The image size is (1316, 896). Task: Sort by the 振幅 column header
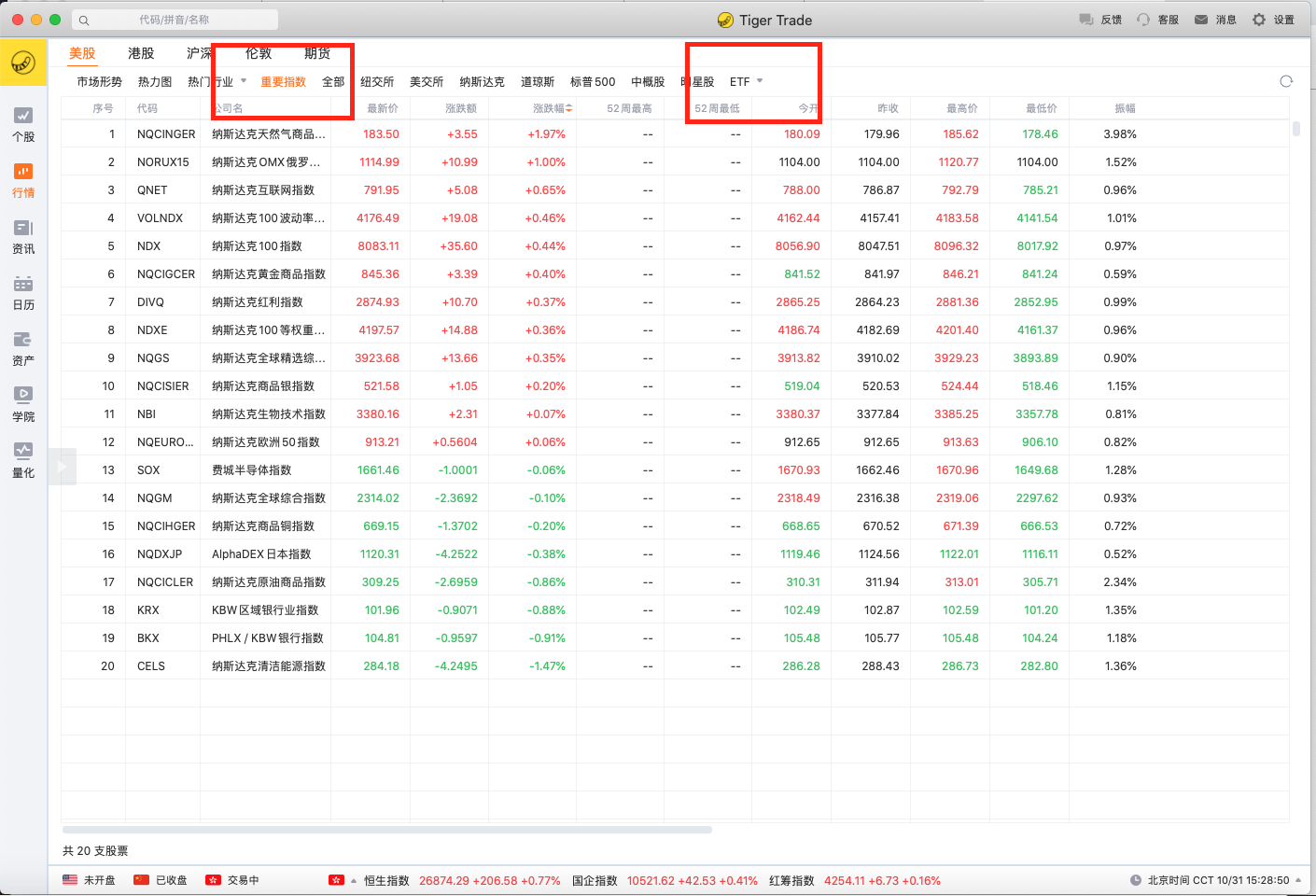(x=1126, y=108)
